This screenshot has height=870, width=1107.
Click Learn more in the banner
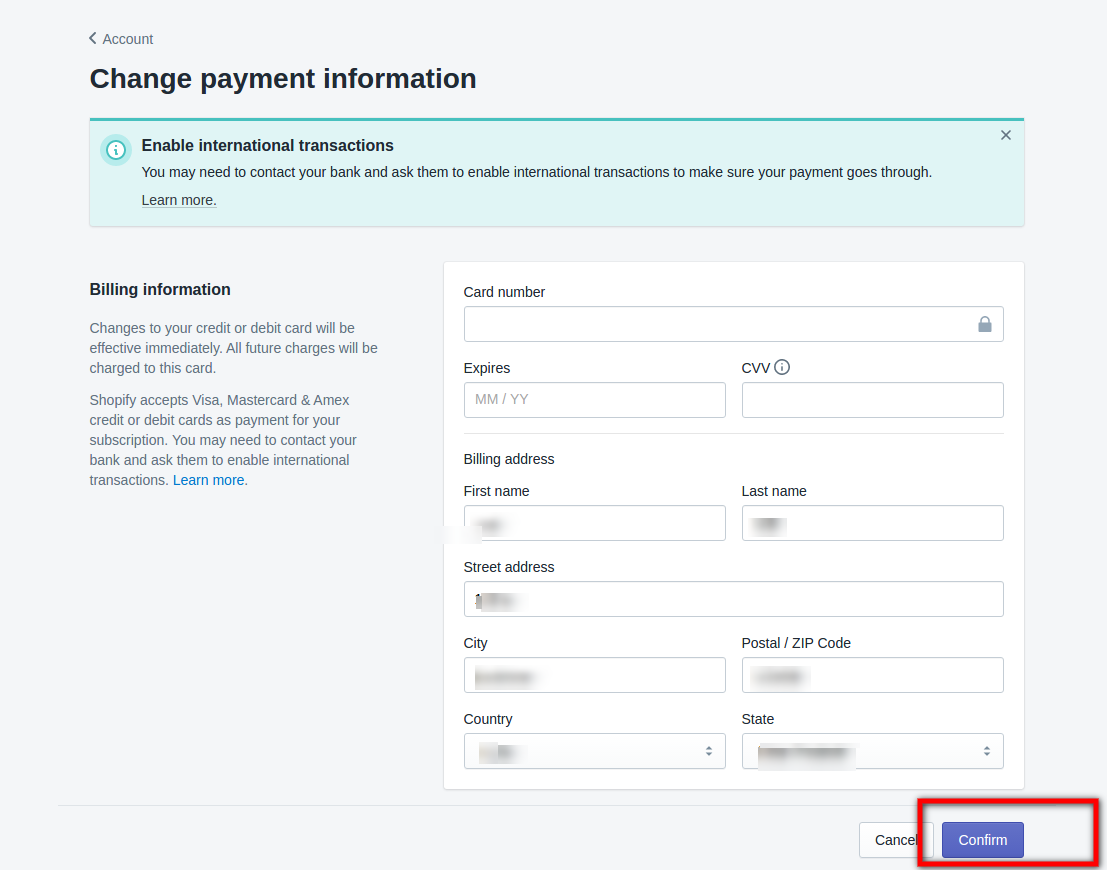pyautogui.click(x=178, y=200)
